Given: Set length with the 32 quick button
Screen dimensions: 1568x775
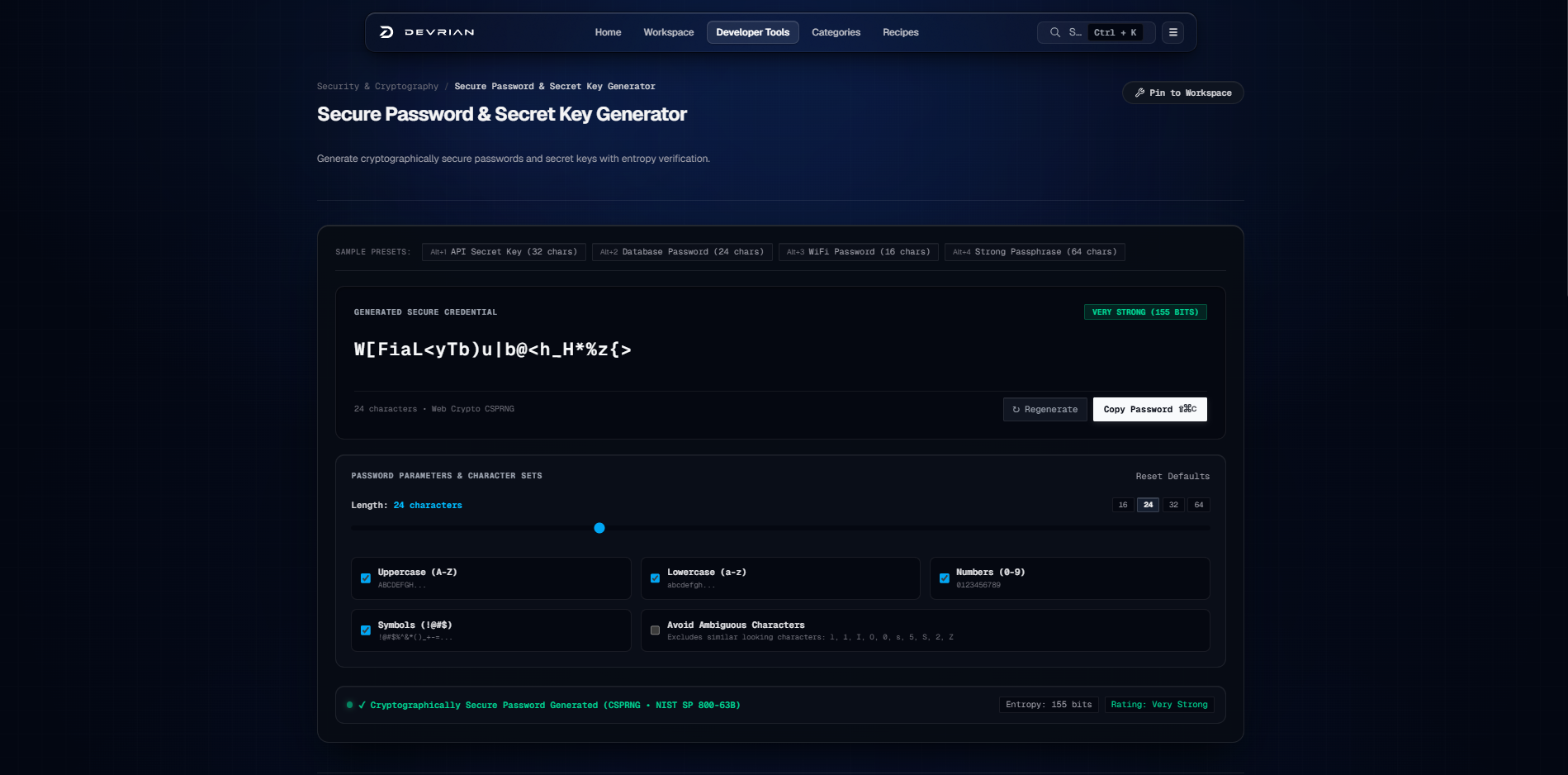Looking at the screenshot, I should (1173, 505).
